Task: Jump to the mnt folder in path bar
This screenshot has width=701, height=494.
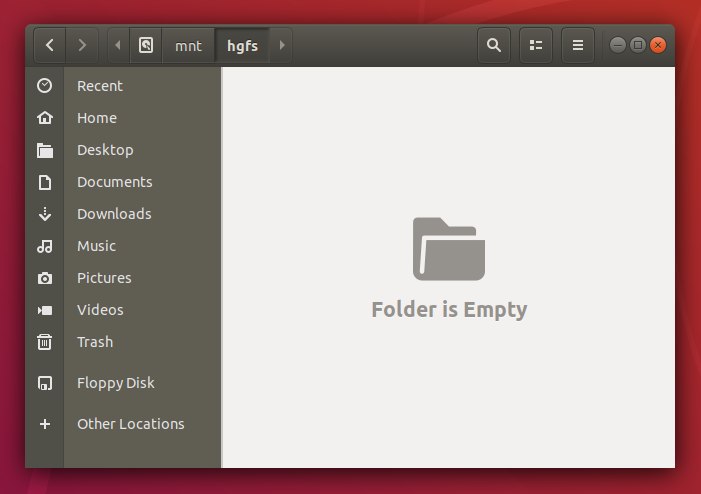Action: 188,46
